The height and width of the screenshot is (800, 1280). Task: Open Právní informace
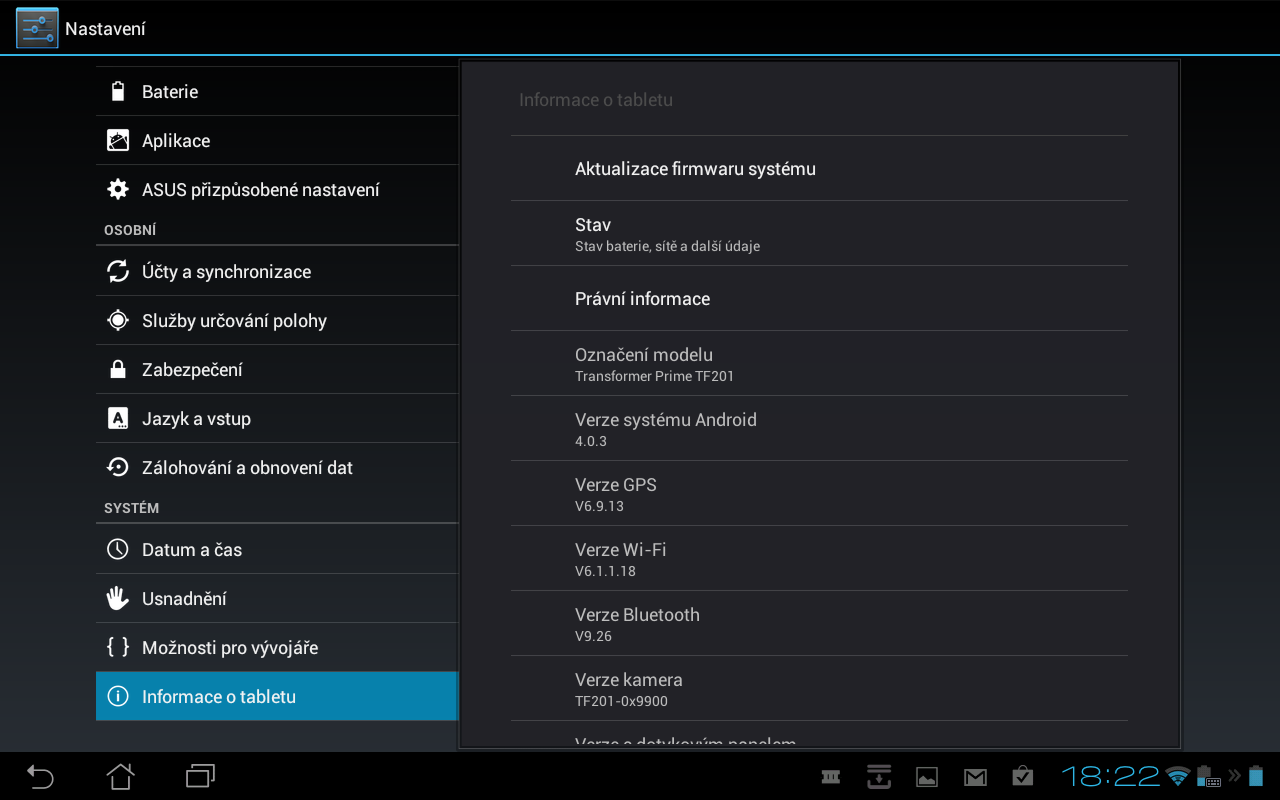pyautogui.click(x=642, y=298)
